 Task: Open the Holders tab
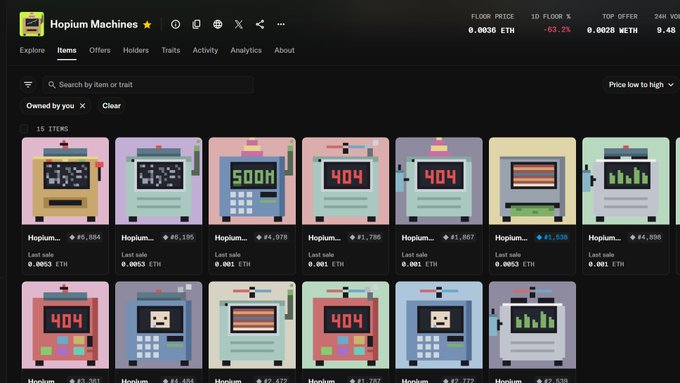tap(136, 50)
